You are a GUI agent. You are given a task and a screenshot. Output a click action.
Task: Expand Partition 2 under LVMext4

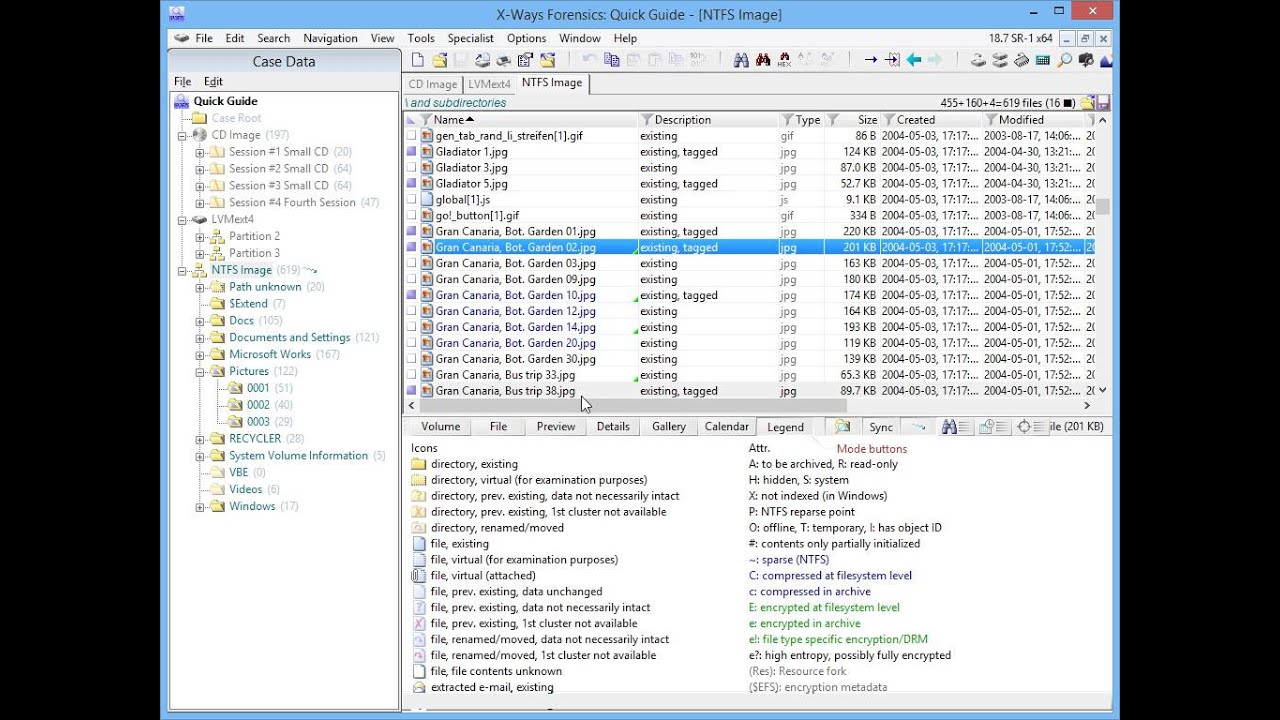[x=200, y=237]
